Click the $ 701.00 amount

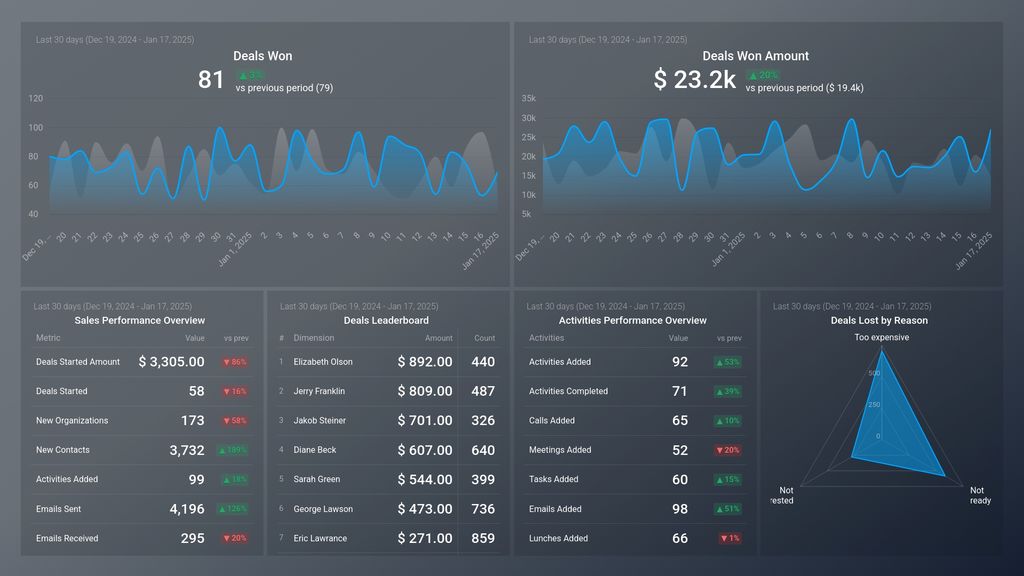(x=424, y=421)
